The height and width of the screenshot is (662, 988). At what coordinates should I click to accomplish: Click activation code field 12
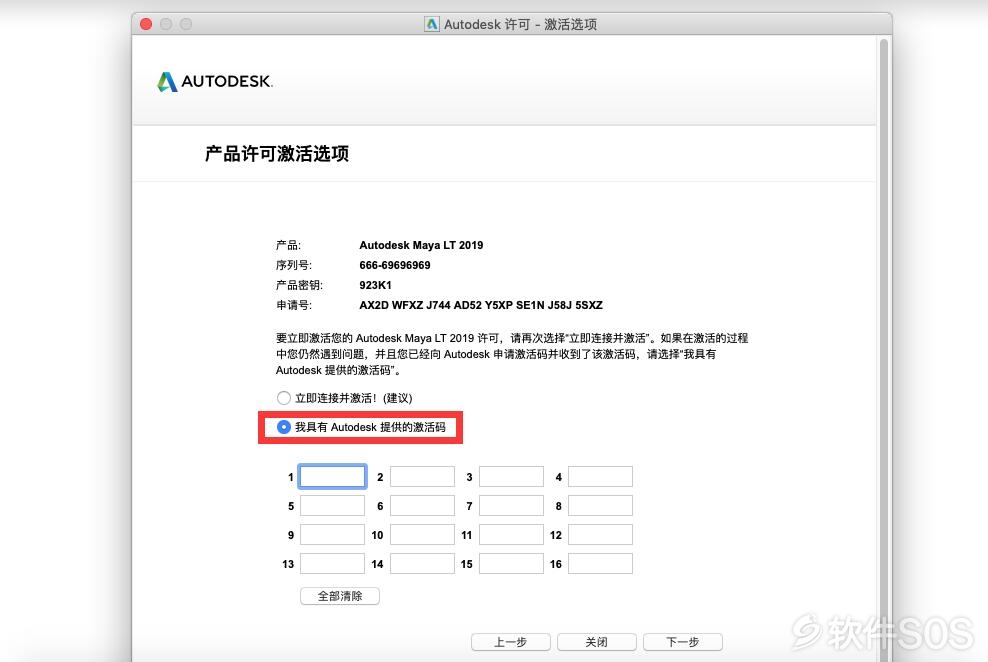(600, 535)
